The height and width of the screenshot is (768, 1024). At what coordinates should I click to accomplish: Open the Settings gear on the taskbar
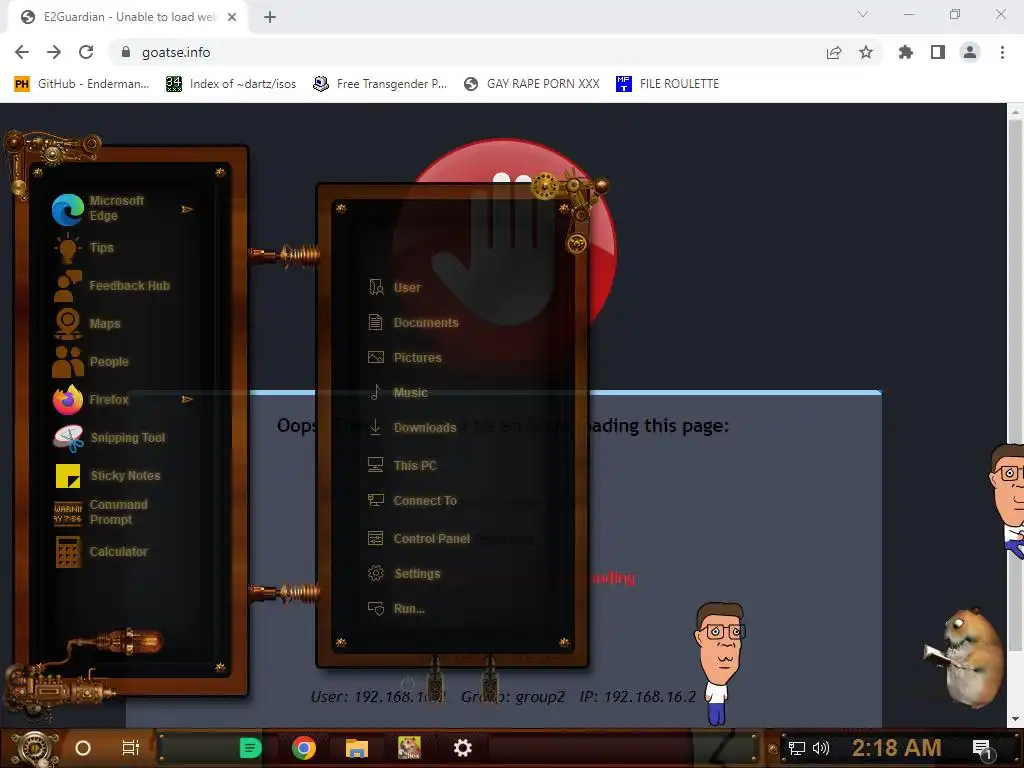pyautogui.click(x=462, y=748)
